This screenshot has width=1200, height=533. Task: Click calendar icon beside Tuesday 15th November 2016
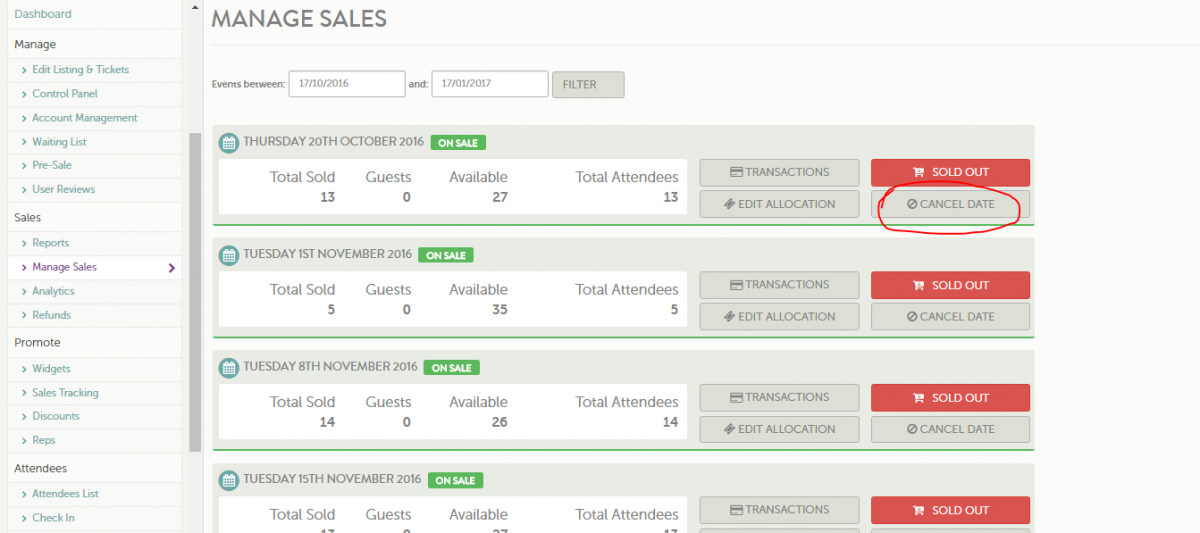click(229, 480)
